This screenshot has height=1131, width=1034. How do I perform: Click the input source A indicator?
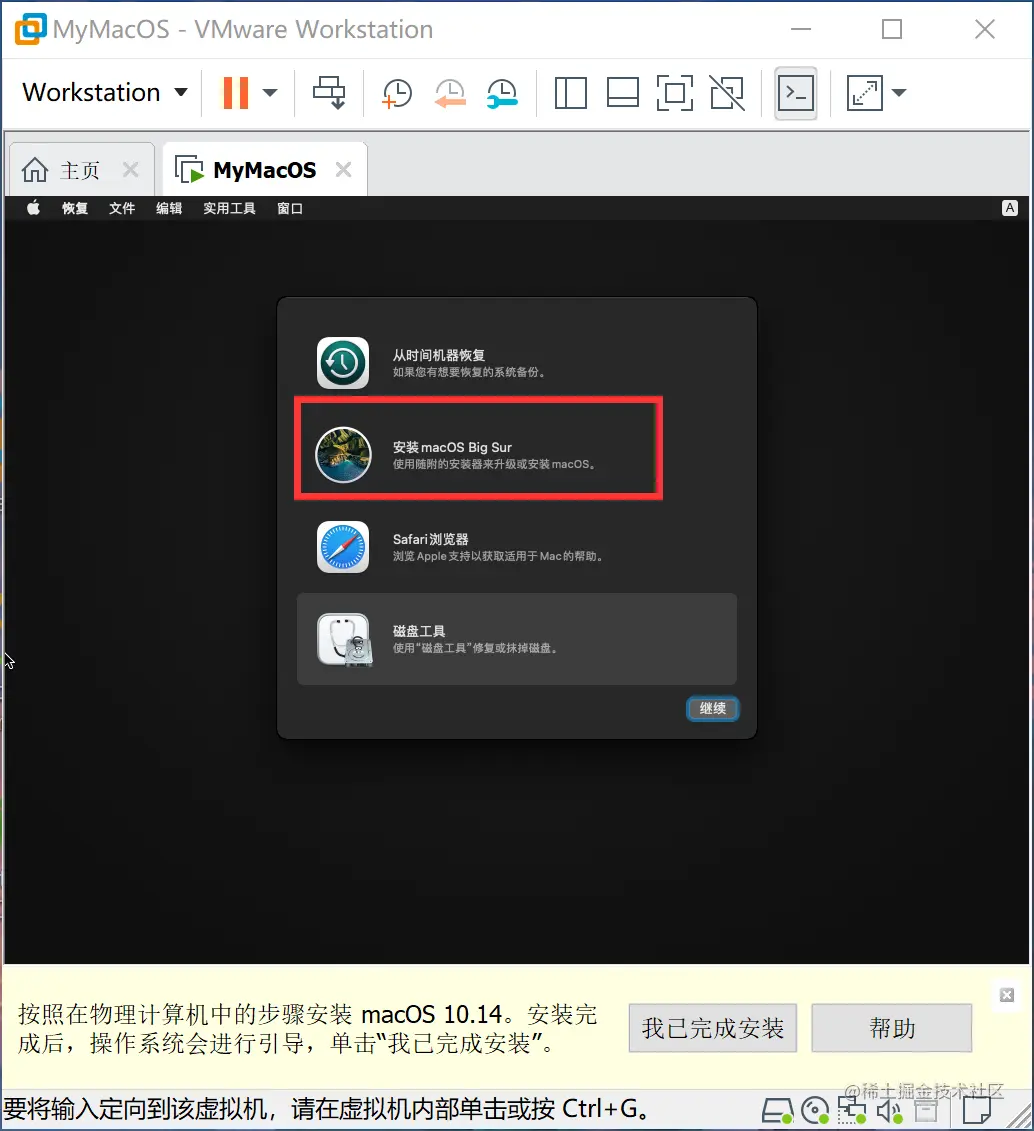click(x=1009, y=208)
